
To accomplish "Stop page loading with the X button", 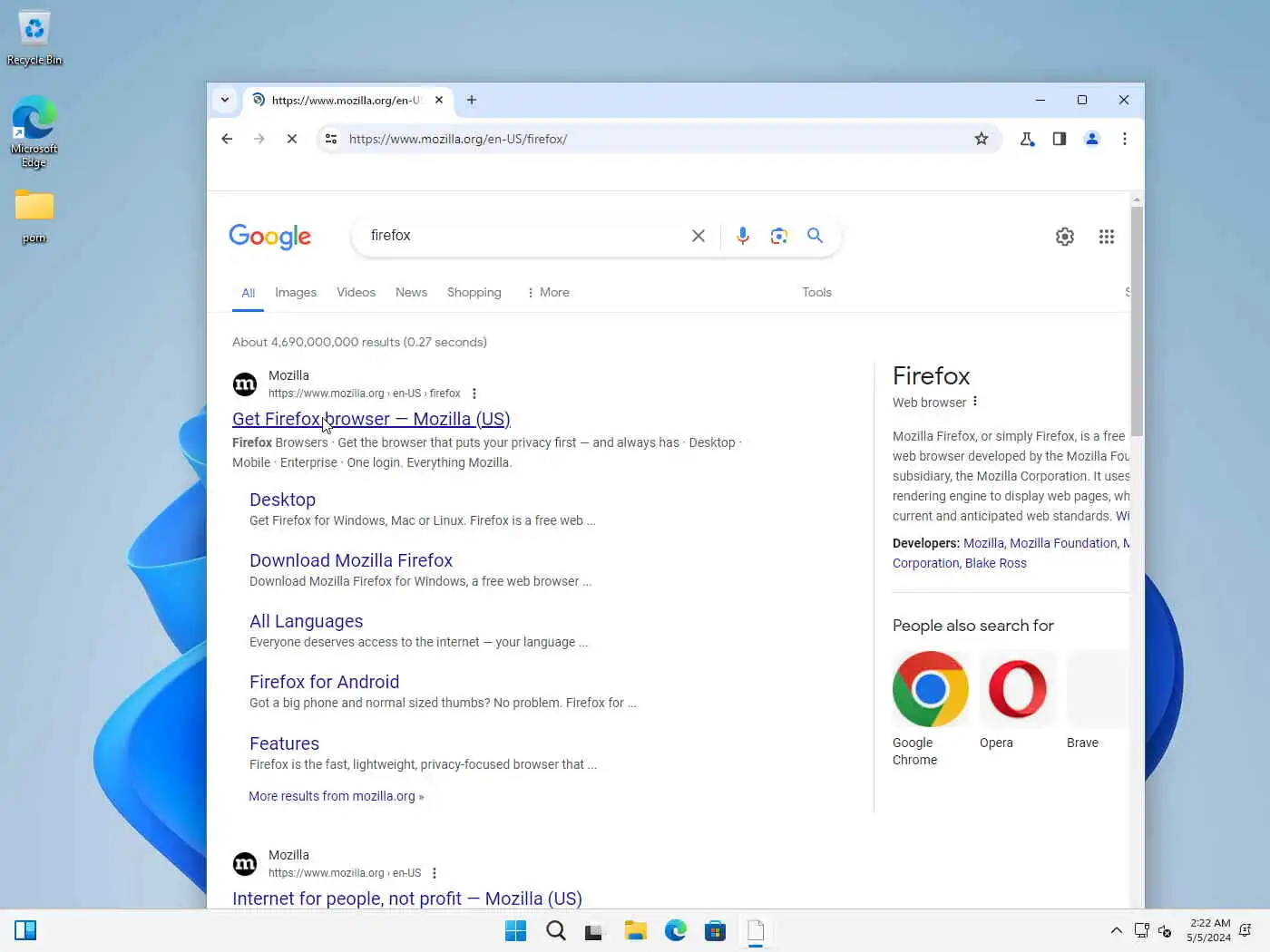I will click(x=291, y=139).
